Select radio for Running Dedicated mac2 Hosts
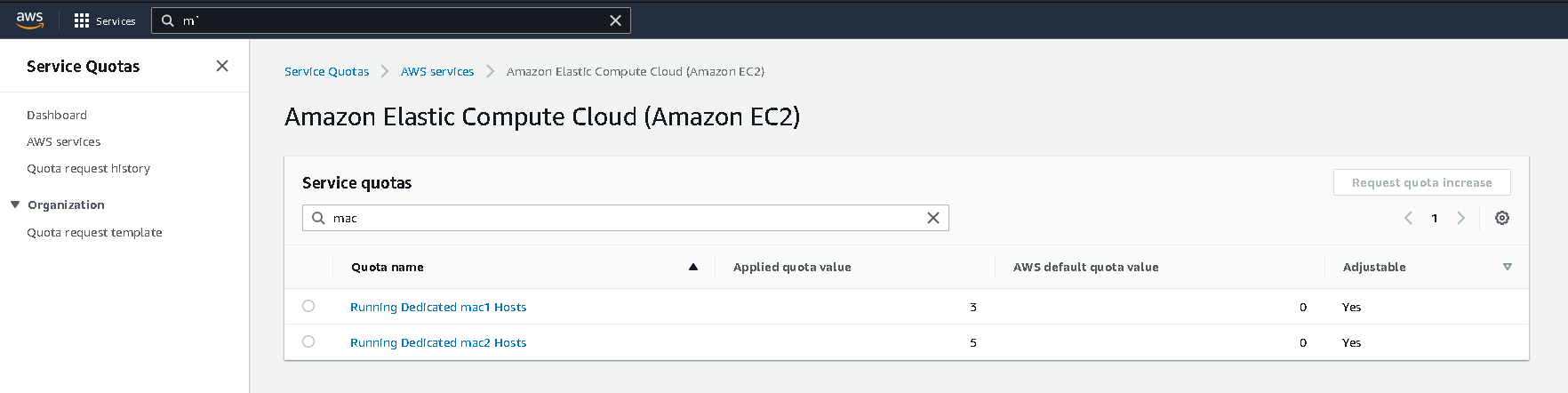 pos(308,341)
